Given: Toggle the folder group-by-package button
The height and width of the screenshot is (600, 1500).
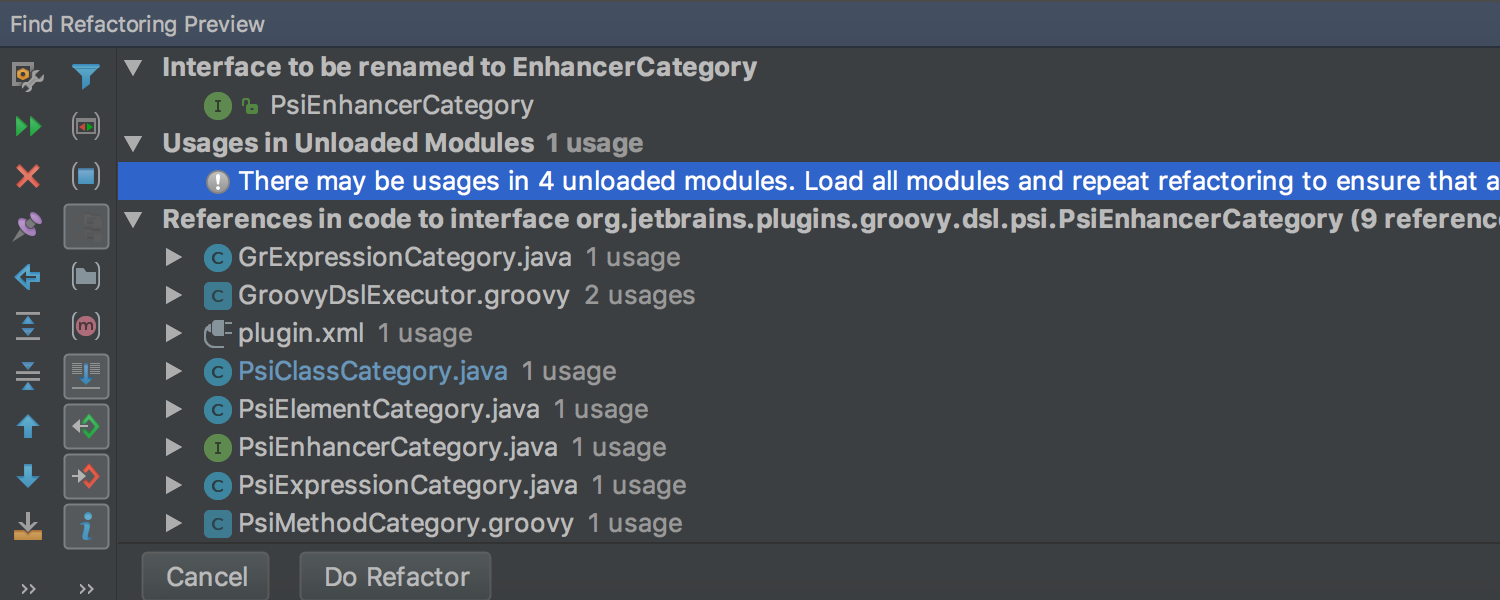Looking at the screenshot, I should [x=86, y=277].
